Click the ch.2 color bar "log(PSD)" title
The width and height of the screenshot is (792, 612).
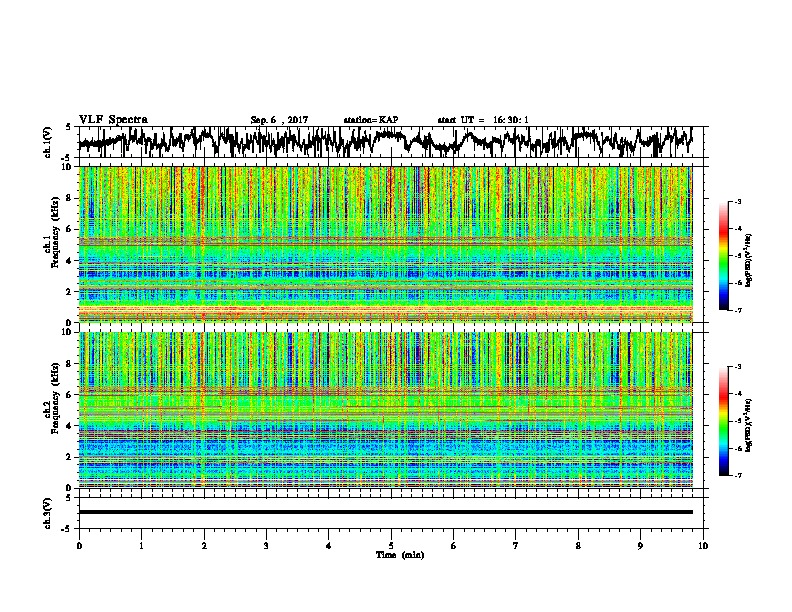[x=749, y=425]
